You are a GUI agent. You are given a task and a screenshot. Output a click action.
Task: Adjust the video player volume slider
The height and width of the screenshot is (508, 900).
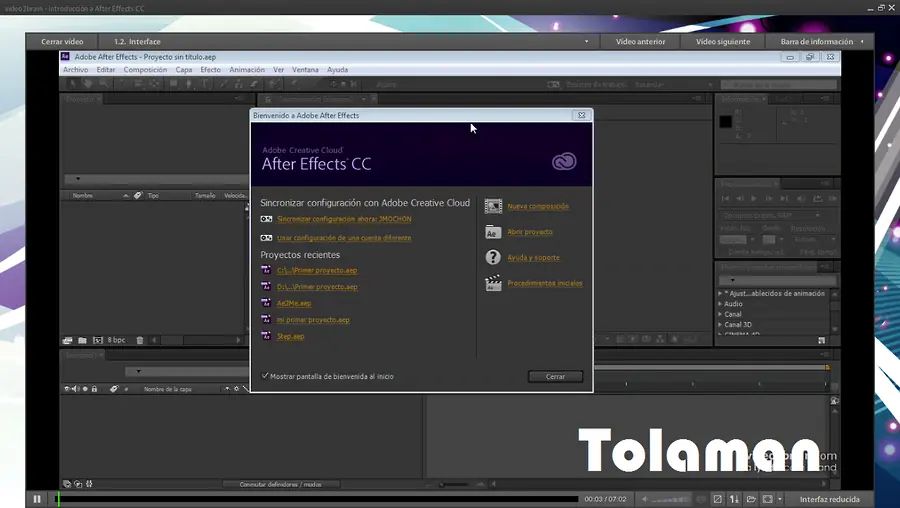tap(670, 499)
